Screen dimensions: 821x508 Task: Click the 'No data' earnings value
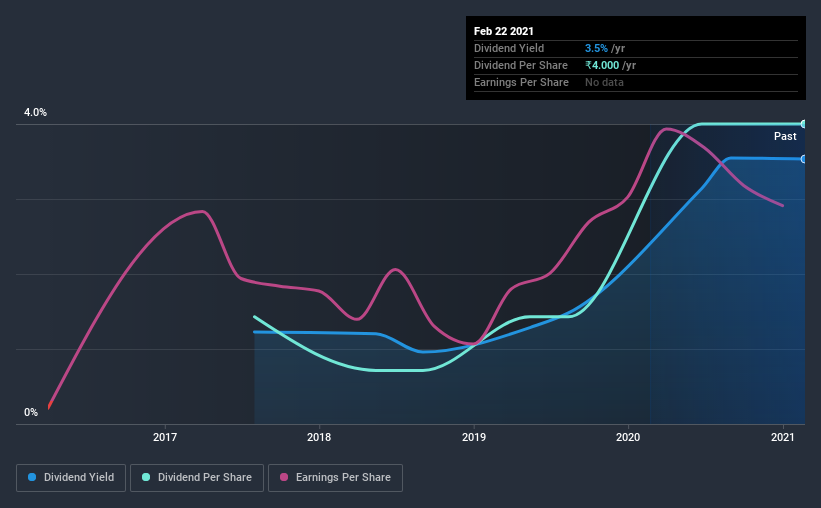coord(604,82)
